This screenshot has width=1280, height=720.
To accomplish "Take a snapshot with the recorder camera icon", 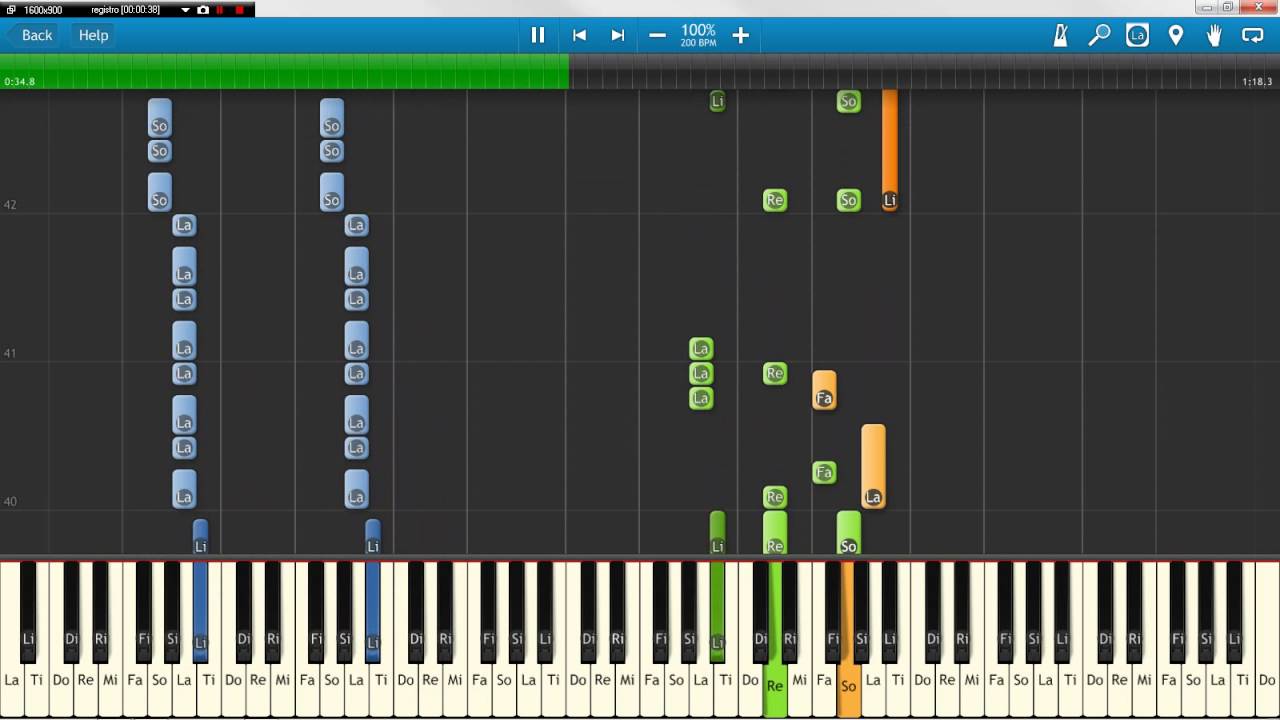I will click(x=203, y=10).
